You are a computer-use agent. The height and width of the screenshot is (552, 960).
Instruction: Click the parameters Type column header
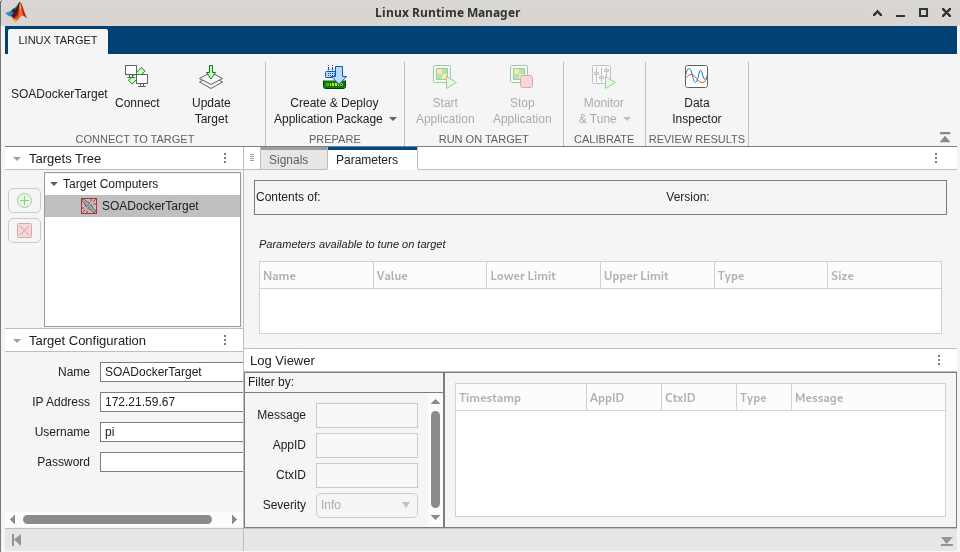[771, 275]
